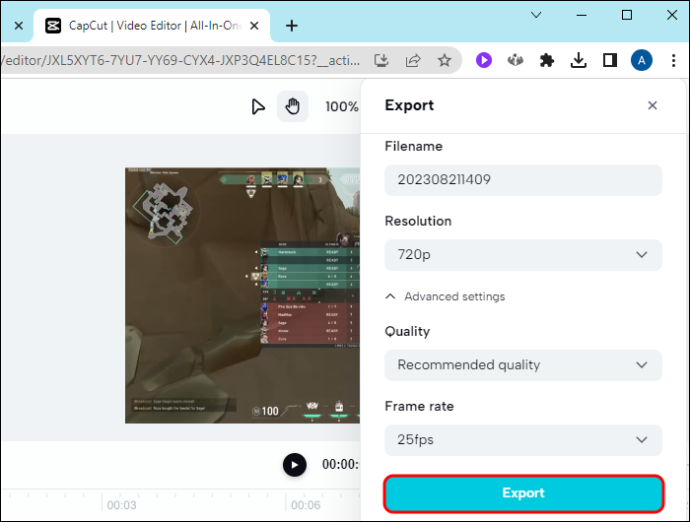690x522 pixels.
Task: Open the browser Downloads icon
Action: [578, 60]
